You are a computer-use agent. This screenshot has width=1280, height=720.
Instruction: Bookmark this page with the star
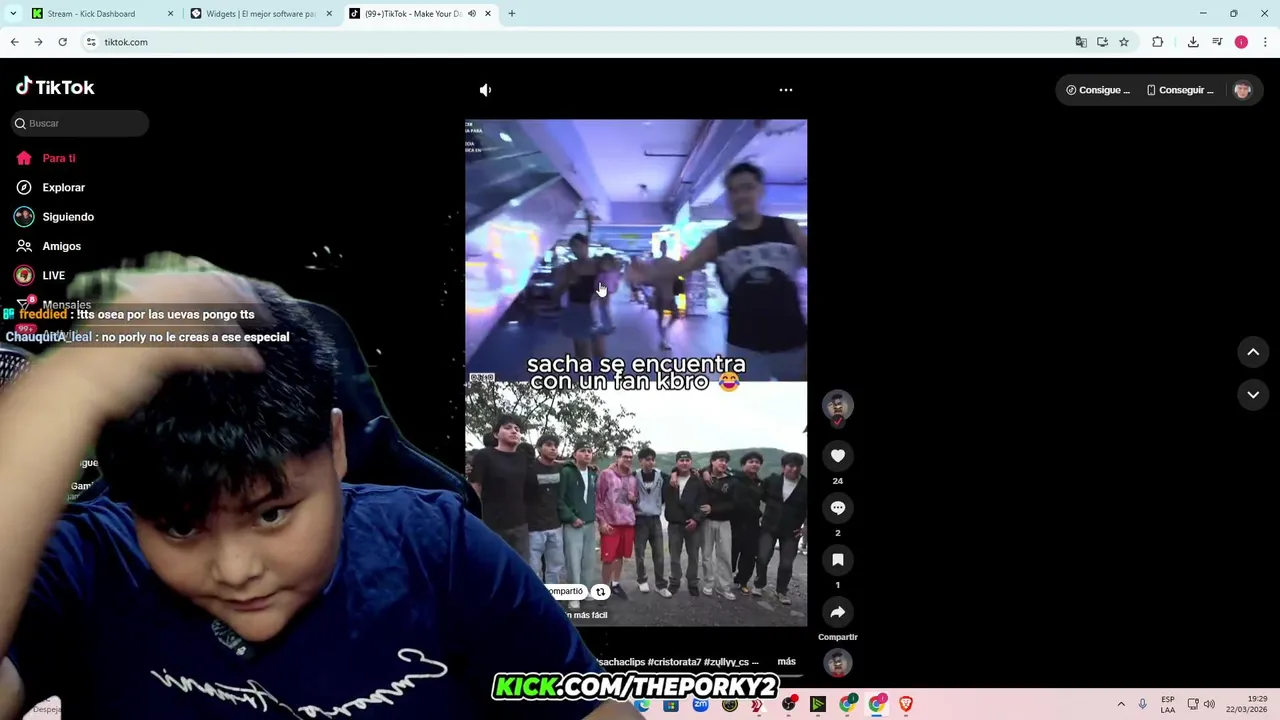pyautogui.click(x=1124, y=42)
